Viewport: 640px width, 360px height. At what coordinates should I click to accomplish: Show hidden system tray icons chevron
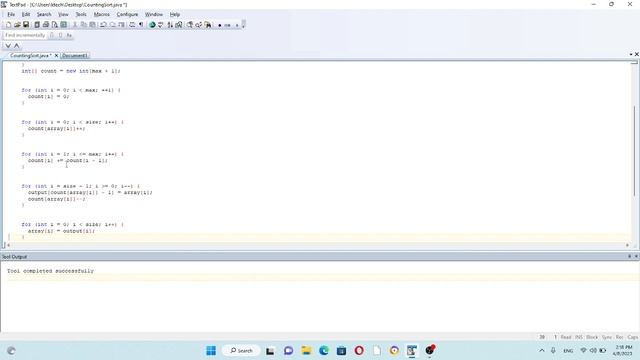click(x=542, y=351)
